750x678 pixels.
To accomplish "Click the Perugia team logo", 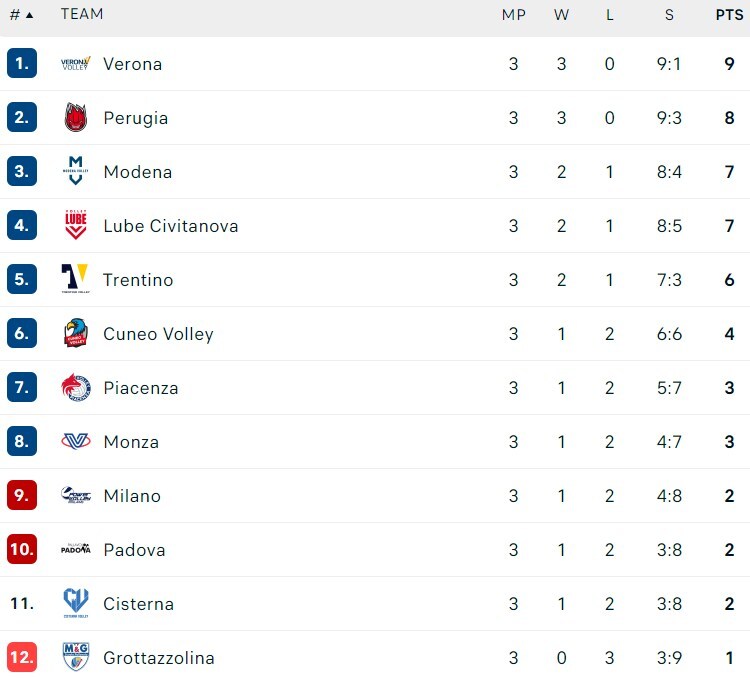I will tap(76, 118).
